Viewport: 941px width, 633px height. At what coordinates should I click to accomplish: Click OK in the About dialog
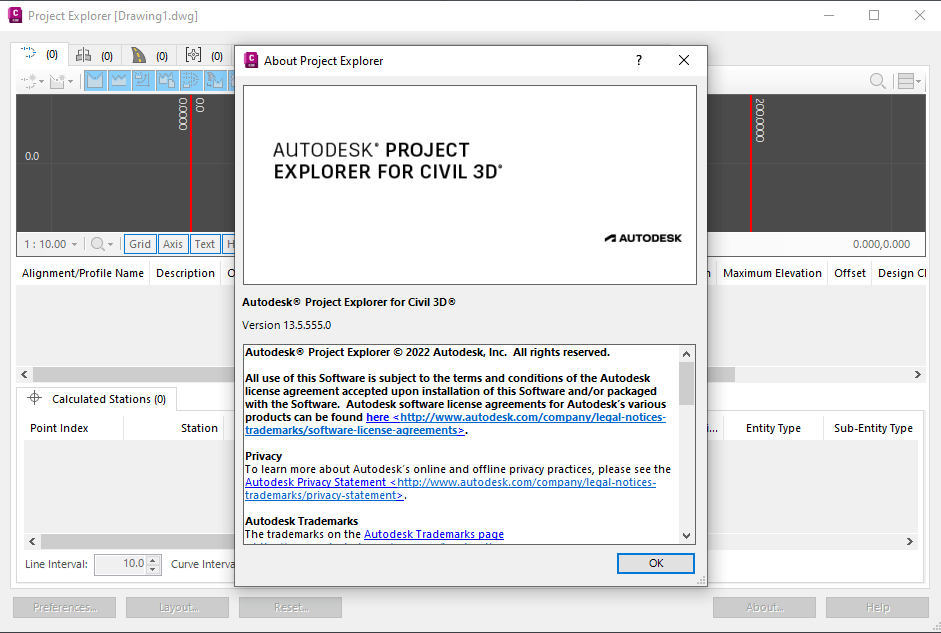(x=656, y=563)
